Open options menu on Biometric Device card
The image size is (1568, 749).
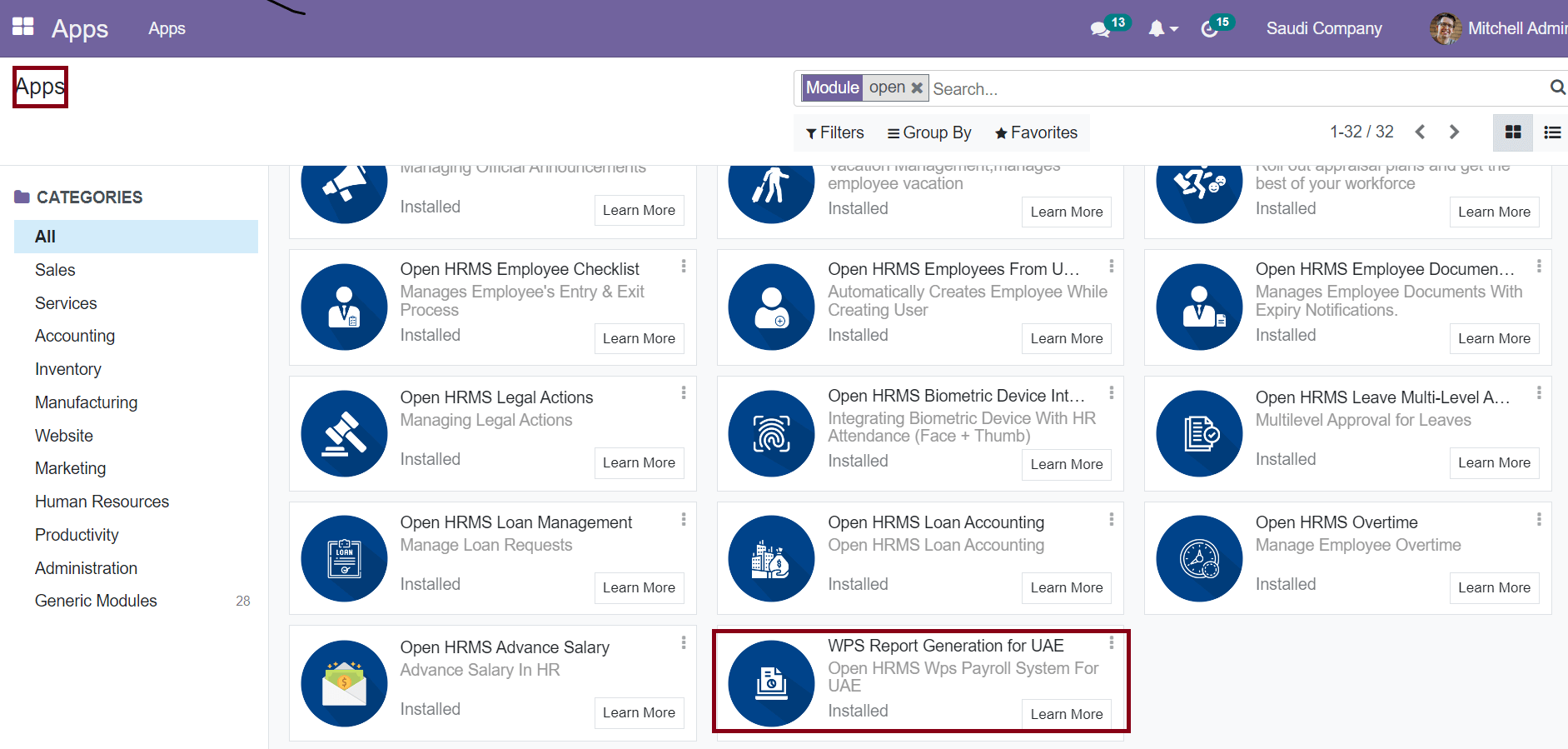pos(1112,392)
